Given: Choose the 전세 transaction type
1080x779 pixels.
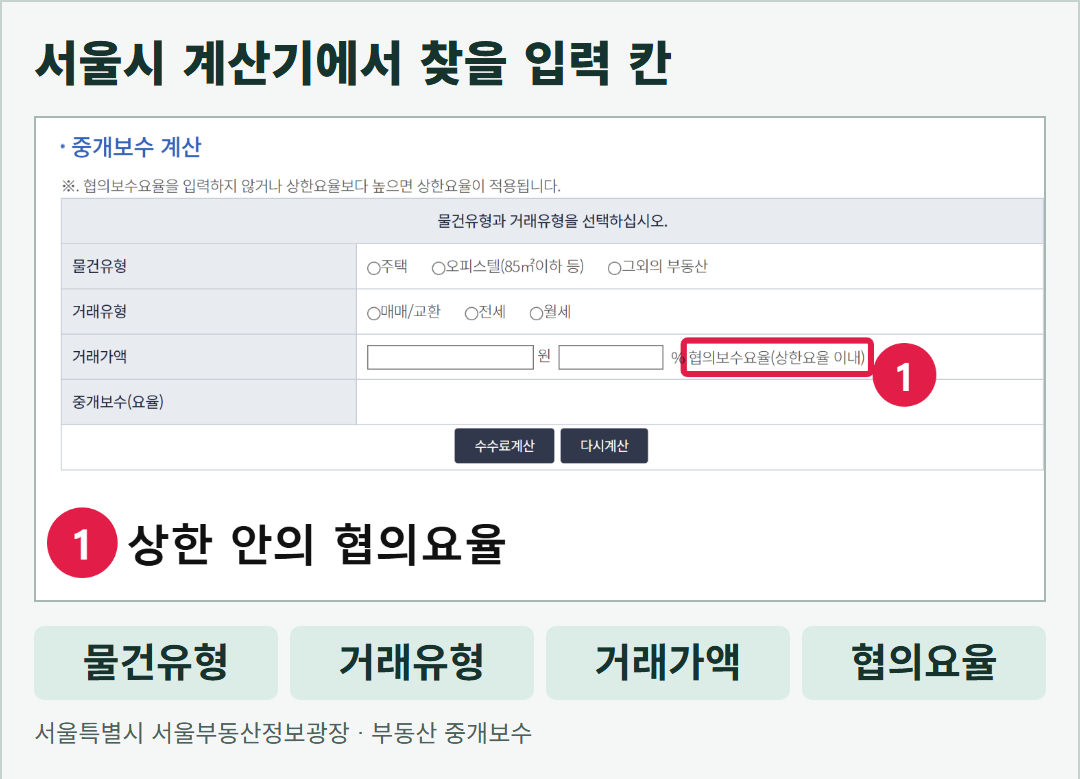Looking at the screenshot, I should pos(472,313).
